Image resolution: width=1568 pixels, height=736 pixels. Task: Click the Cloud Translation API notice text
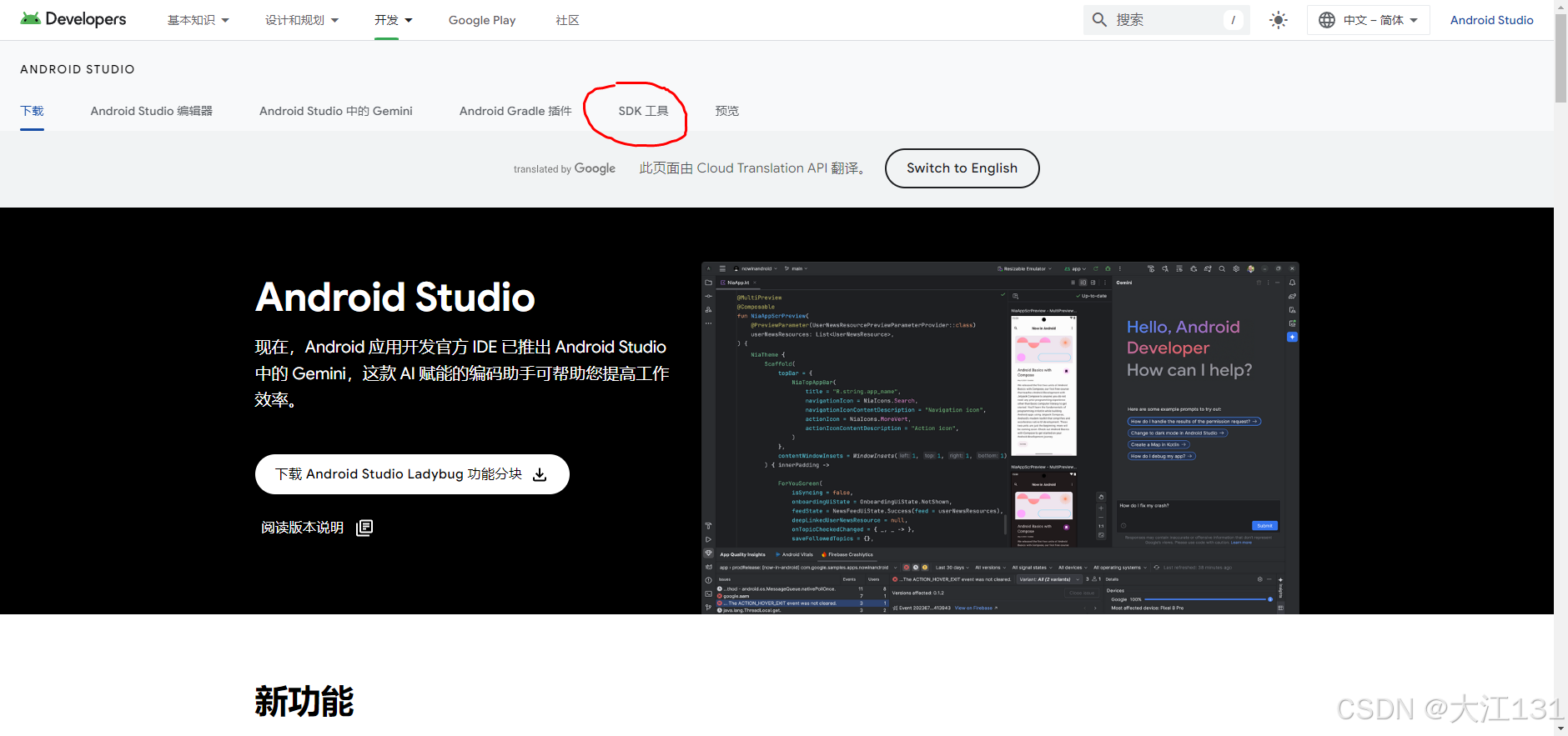(x=753, y=168)
